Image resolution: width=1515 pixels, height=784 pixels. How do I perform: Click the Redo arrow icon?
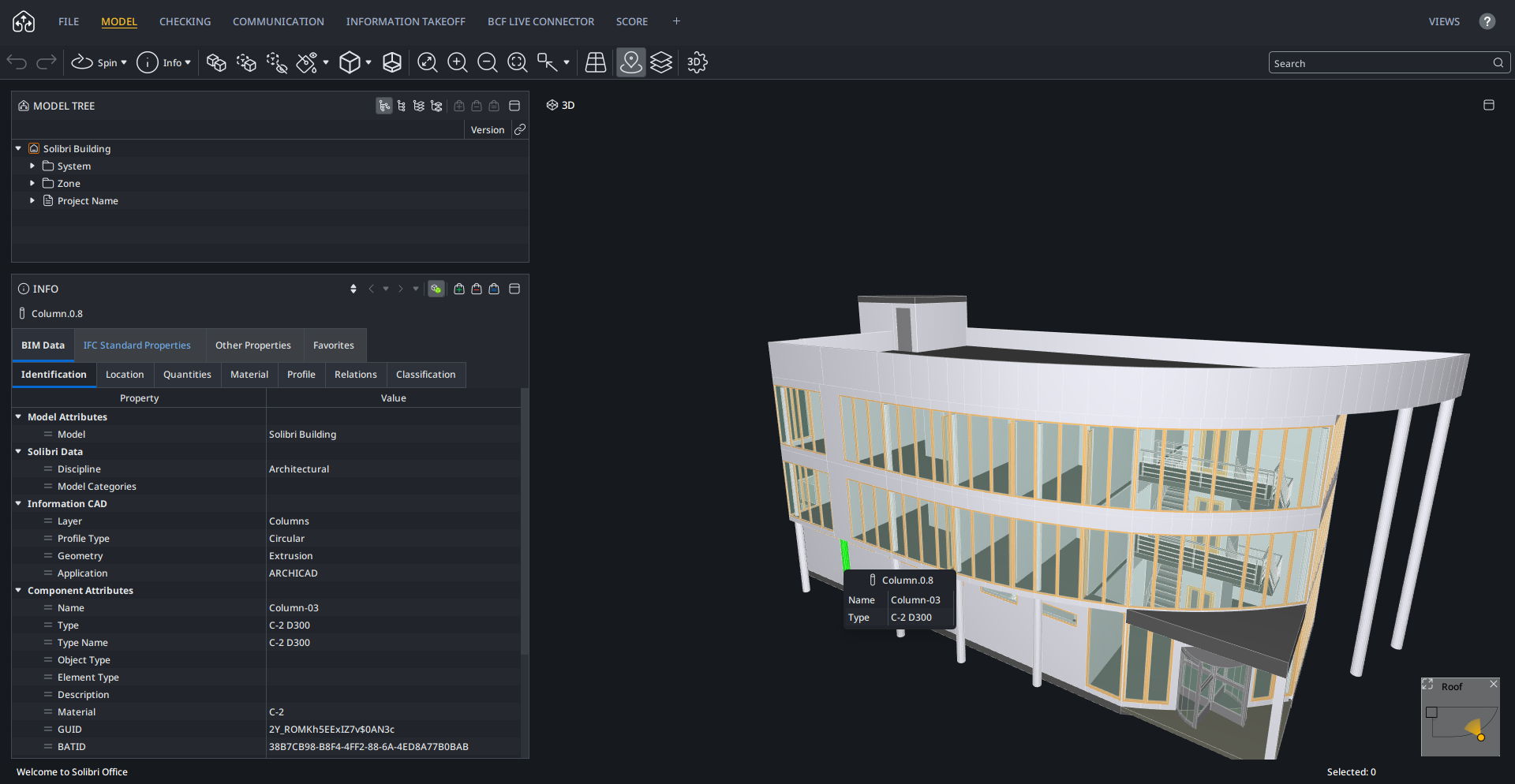(x=47, y=62)
